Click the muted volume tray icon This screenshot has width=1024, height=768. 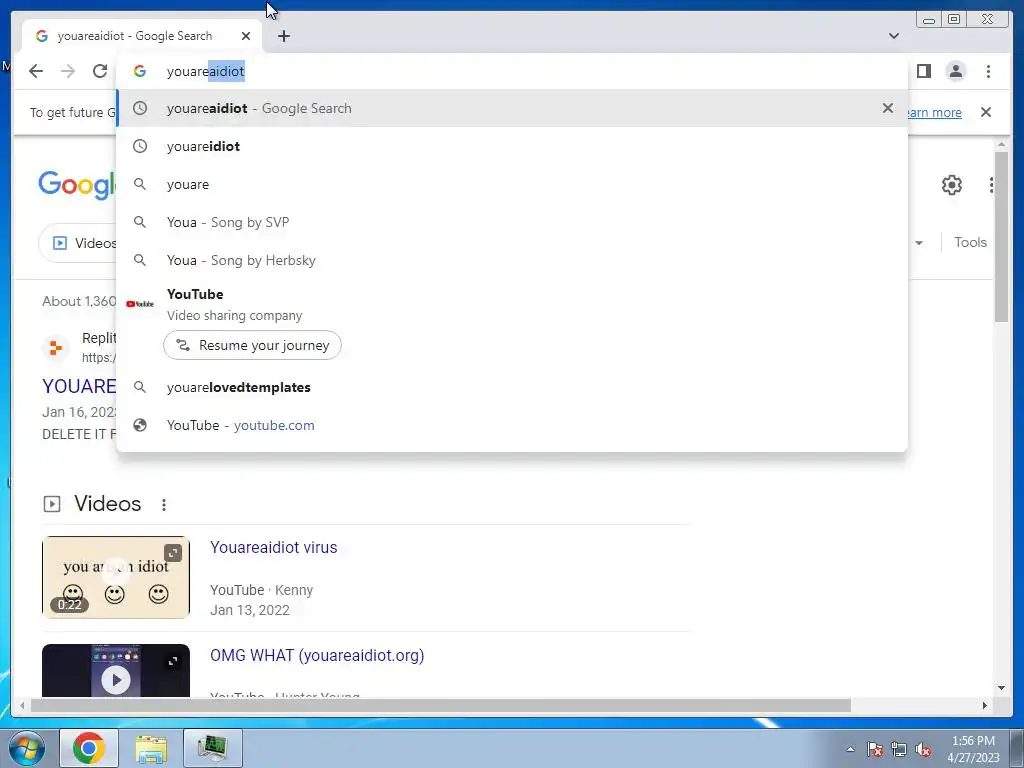923,749
